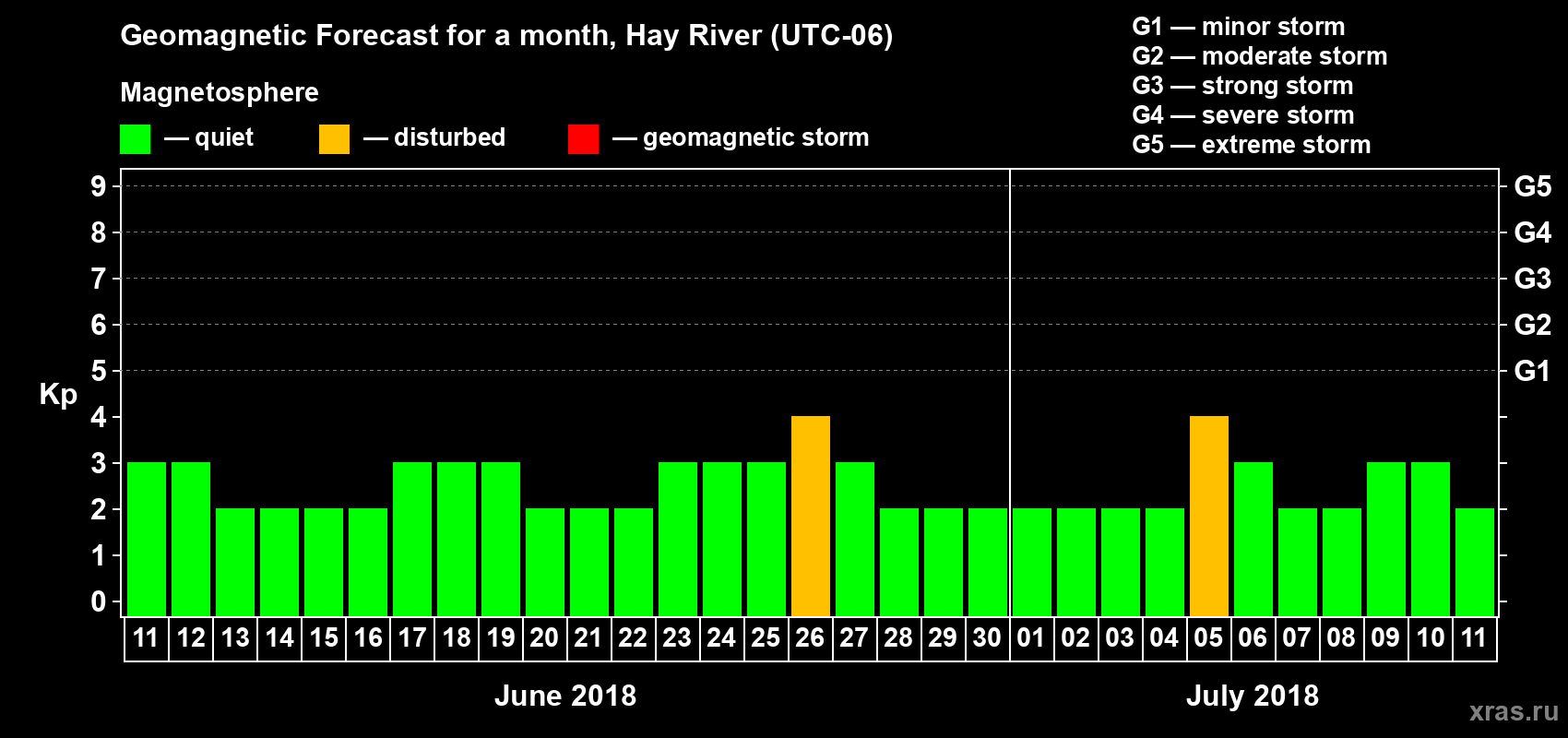Viewport: 1568px width, 738px height.
Task: Click the Geomagnetic Forecast chart title
Action: pyautogui.click(x=506, y=36)
